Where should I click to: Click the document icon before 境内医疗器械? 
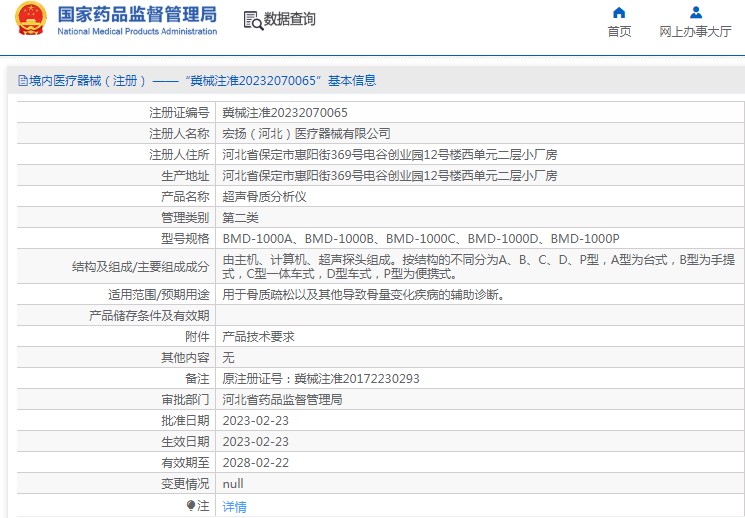click(22, 81)
